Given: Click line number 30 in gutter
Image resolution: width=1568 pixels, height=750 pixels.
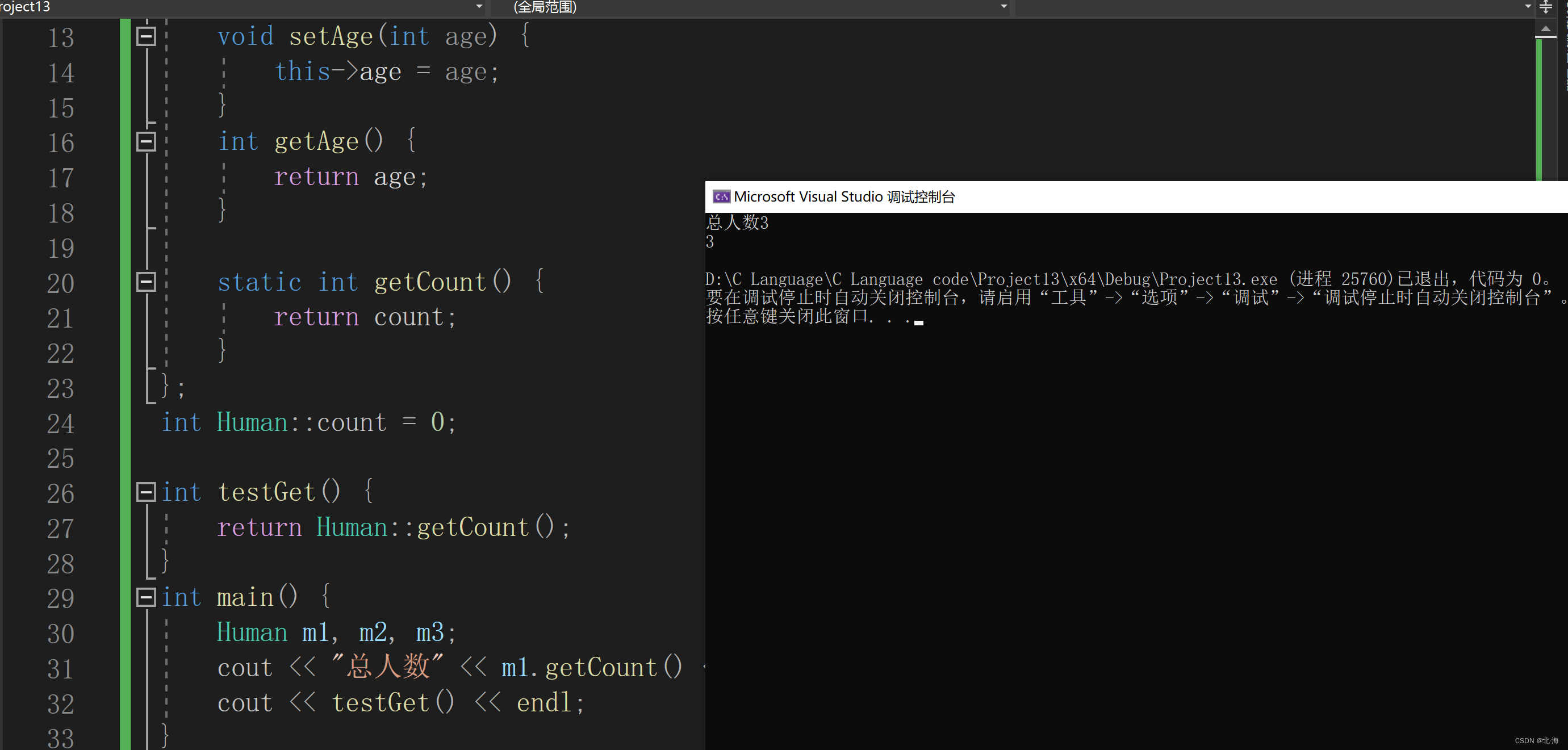Looking at the screenshot, I should pyautogui.click(x=61, y=634).
